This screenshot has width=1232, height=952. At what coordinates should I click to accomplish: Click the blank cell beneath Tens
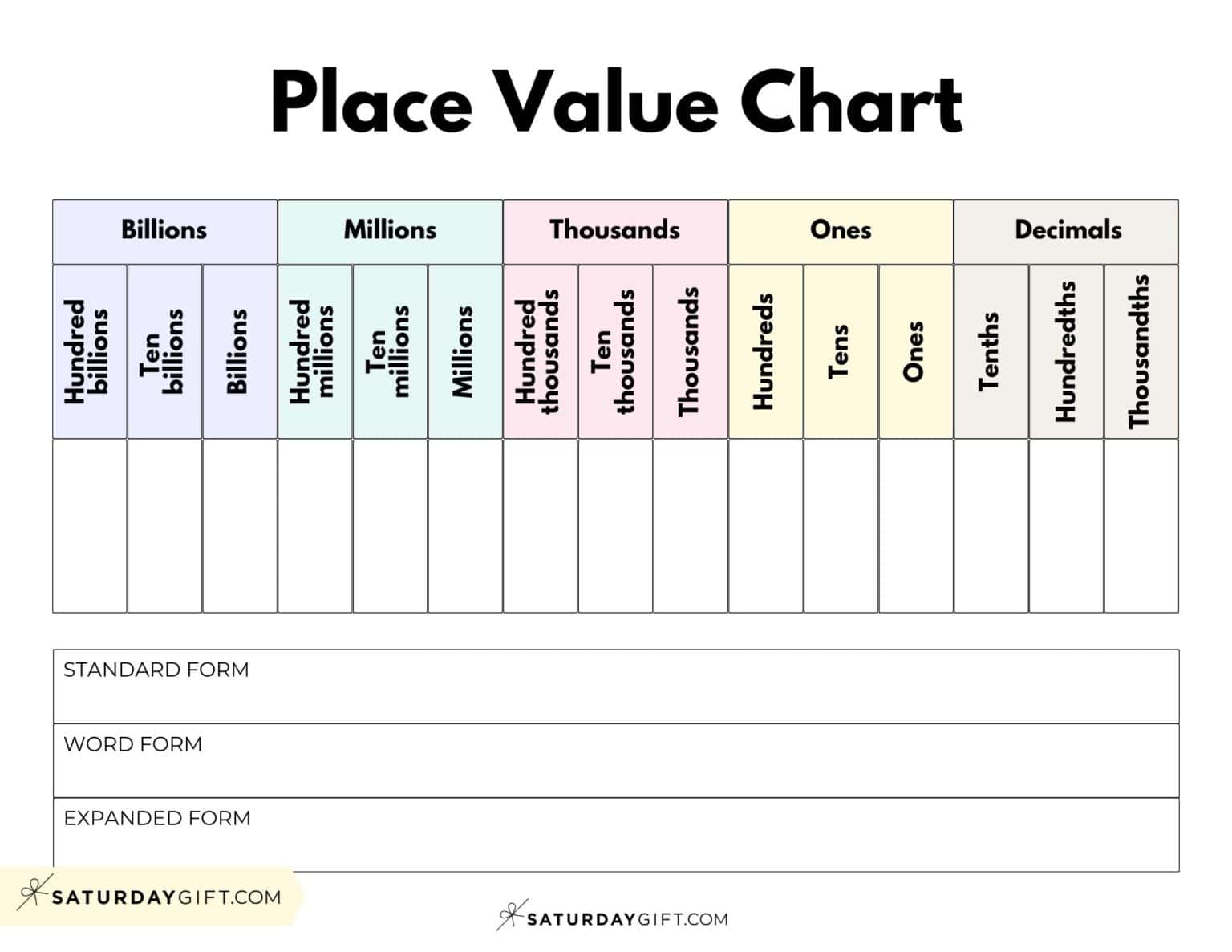(x=841, y=526)
